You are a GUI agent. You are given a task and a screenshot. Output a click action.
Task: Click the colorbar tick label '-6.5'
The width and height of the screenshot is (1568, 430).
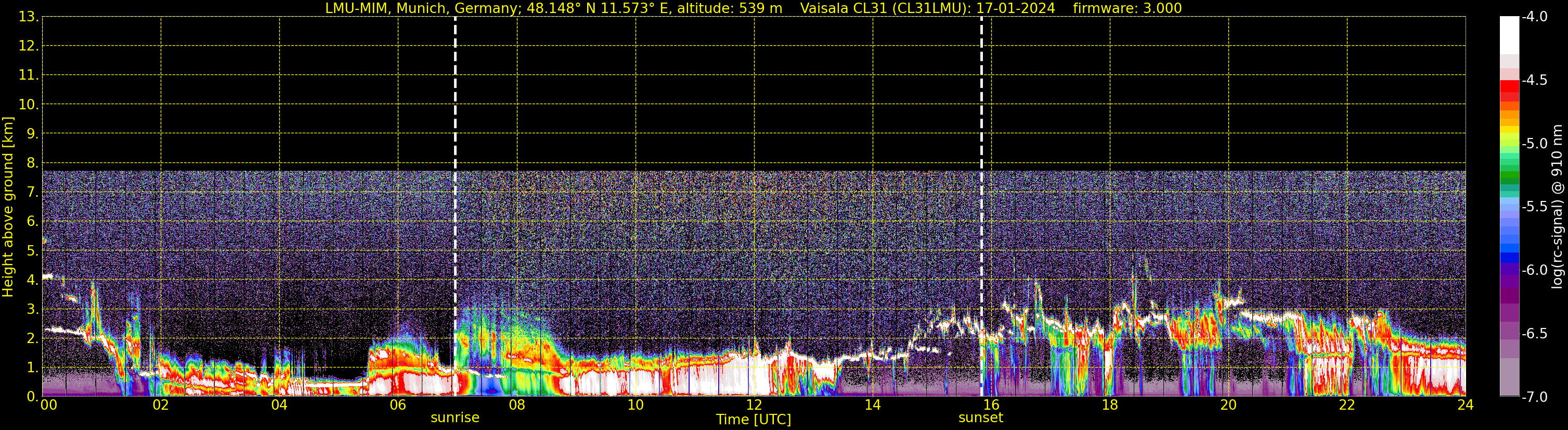pos(1535,334)
